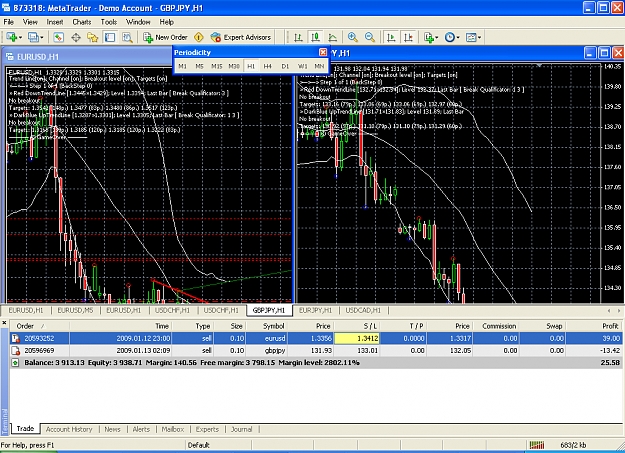Open the Profiles toolbar icon
Viewport: 625px width, 453px height.
point(33,37)
